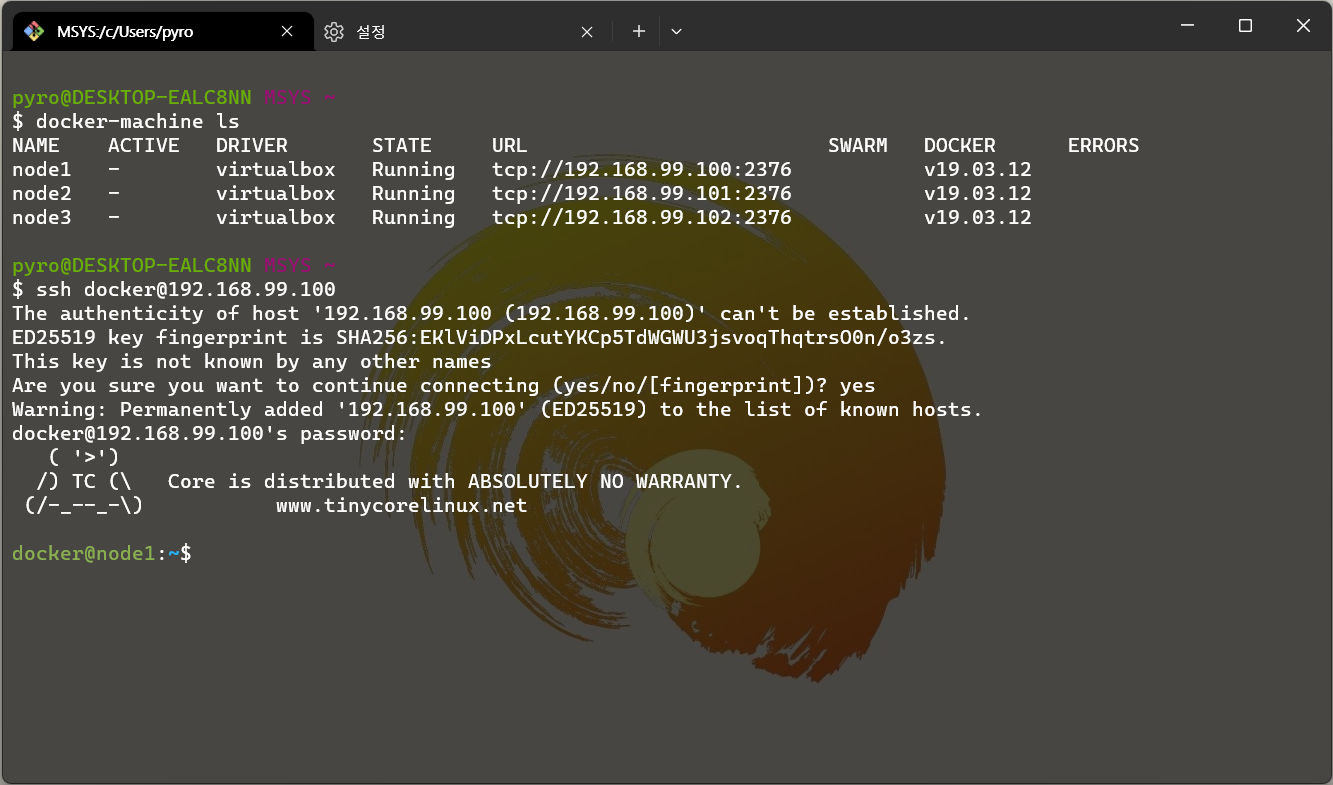1333x785 pixels.
Task: Click the gear icon on the 설정 tab
Action: click(x=334, y=31)
